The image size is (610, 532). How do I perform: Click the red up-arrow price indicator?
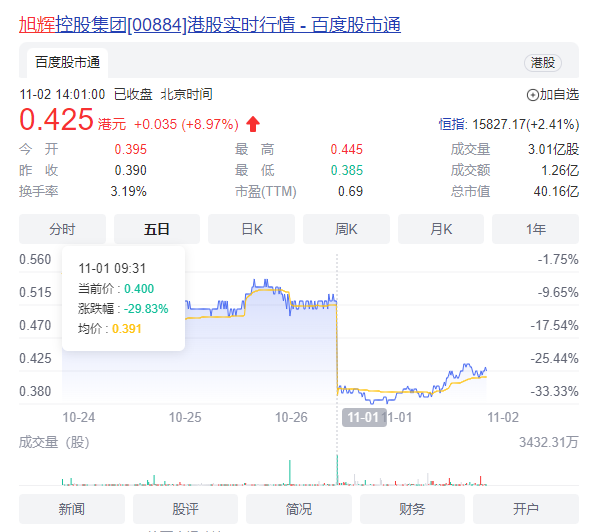253,124
